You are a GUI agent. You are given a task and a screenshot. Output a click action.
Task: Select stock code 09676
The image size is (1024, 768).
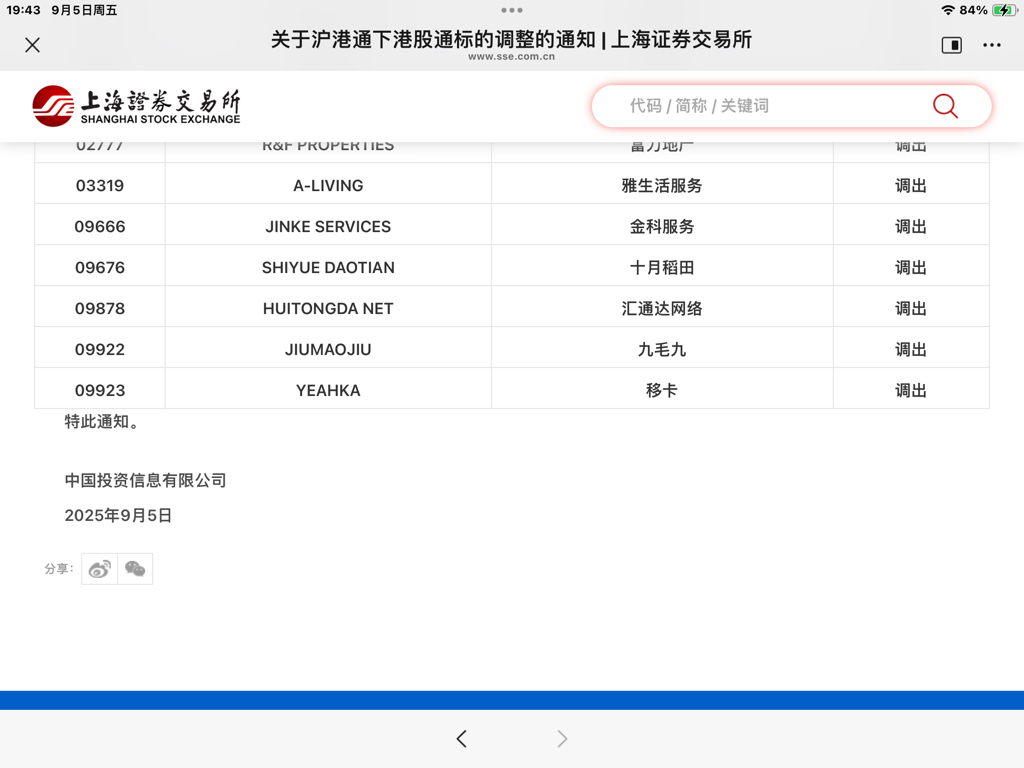click(x=100, y=268)
